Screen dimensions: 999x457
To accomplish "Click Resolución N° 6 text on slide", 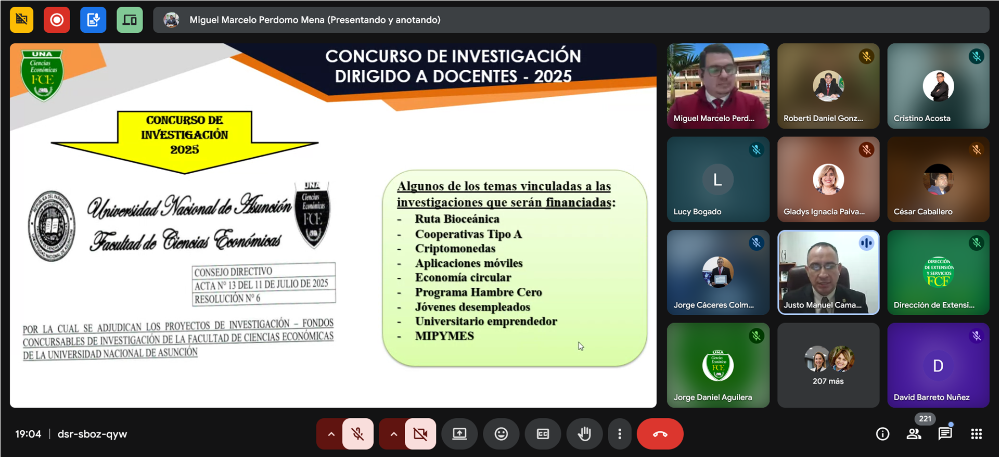I will coord(227,298).
